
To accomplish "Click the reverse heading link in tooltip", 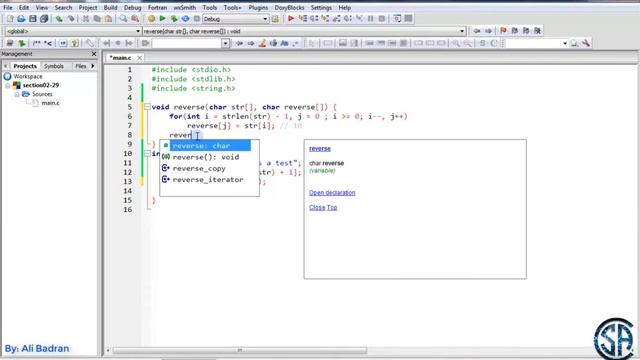I will (320, 149).
